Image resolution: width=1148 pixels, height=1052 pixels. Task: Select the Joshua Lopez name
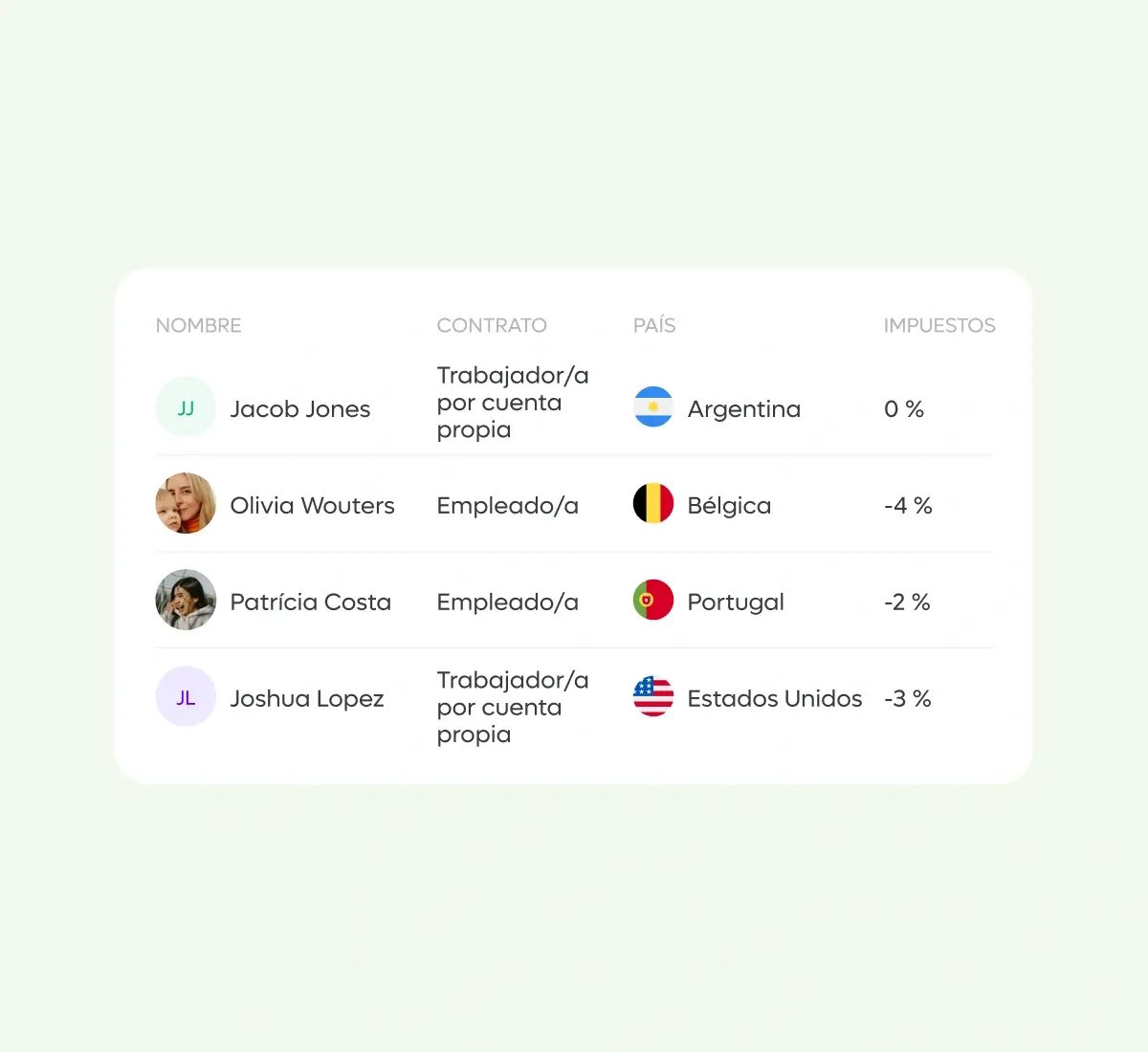(307, 699)
